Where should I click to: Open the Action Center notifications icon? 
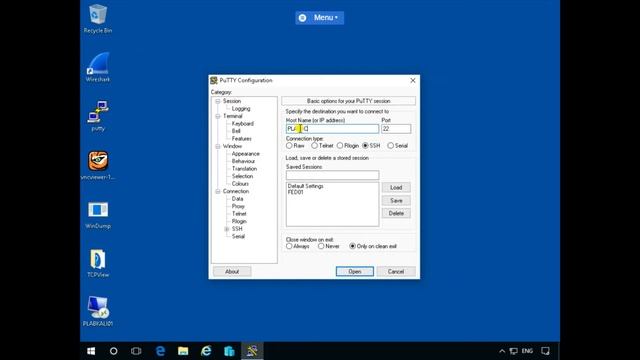(545, 351)
